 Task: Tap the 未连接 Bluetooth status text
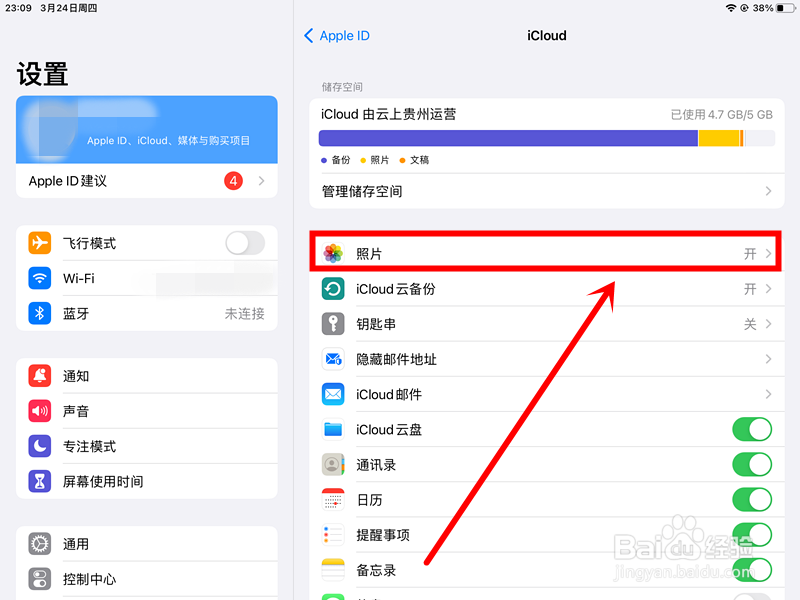tap(245, 313)
